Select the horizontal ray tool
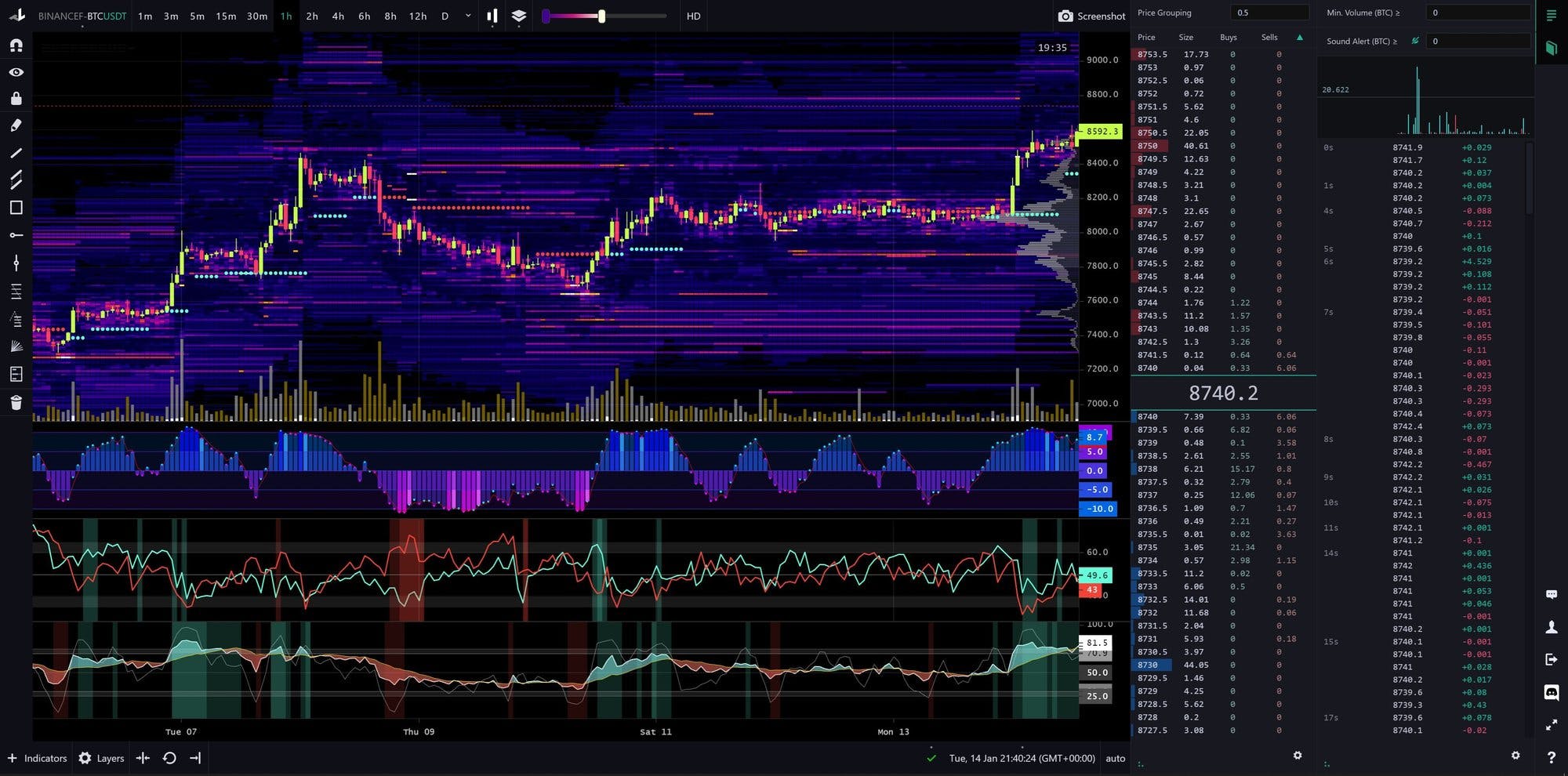 coord(16,235)
